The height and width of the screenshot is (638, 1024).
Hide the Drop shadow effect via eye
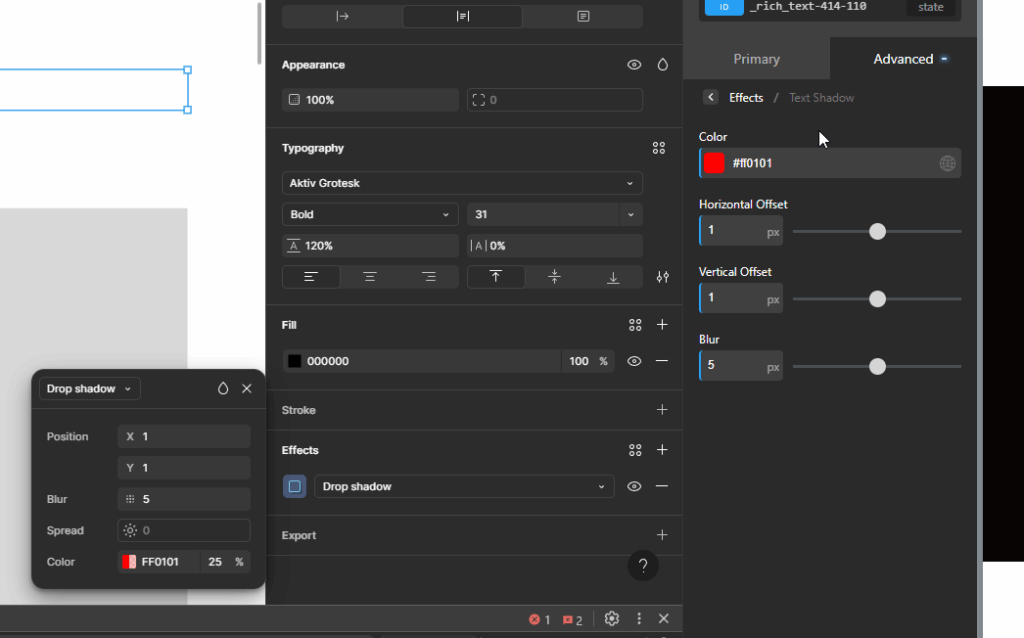pyautogui.click(x=634, y=487)
